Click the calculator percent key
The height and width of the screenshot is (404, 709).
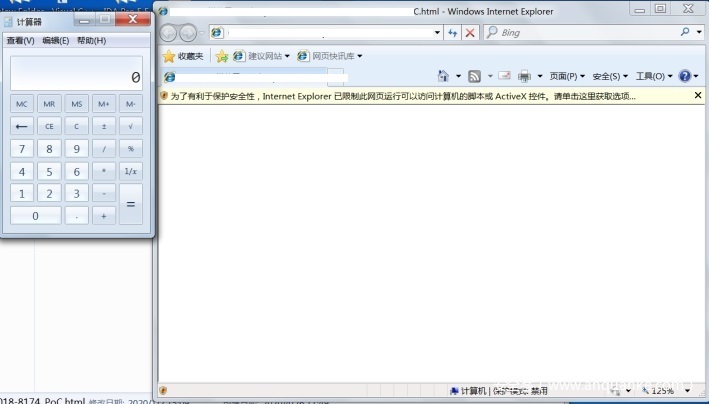pyautogui.click(x=131, y=148)
